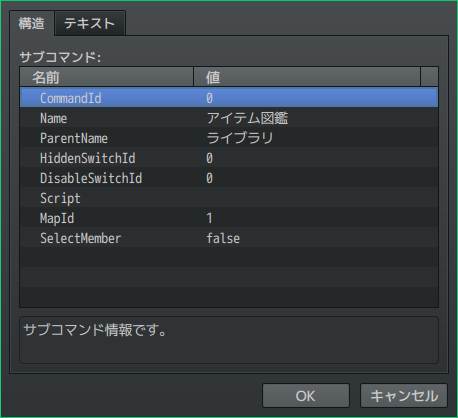Click the OK button

(x=305, y=396)
